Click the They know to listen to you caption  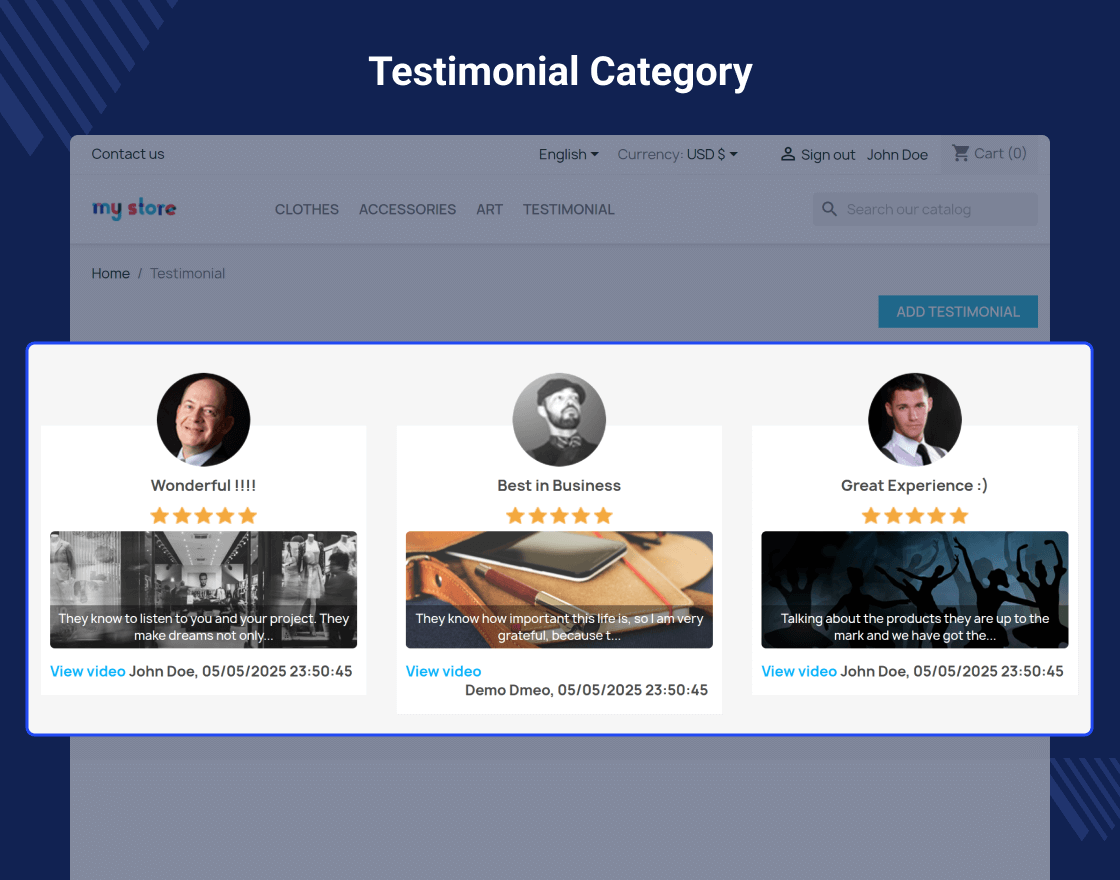point(204,627)
